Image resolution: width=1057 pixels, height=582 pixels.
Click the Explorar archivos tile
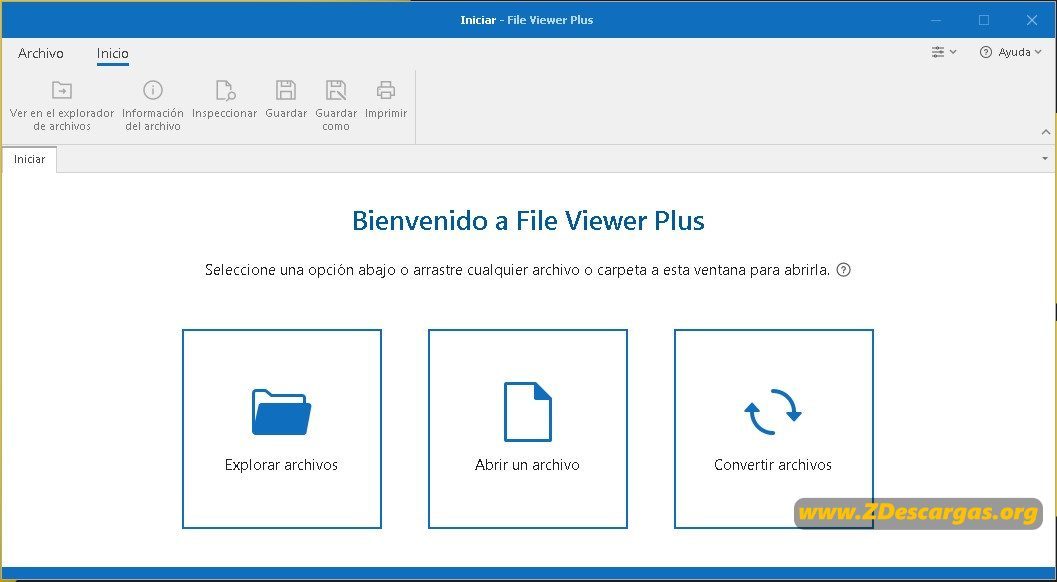[x=282, y=429]
